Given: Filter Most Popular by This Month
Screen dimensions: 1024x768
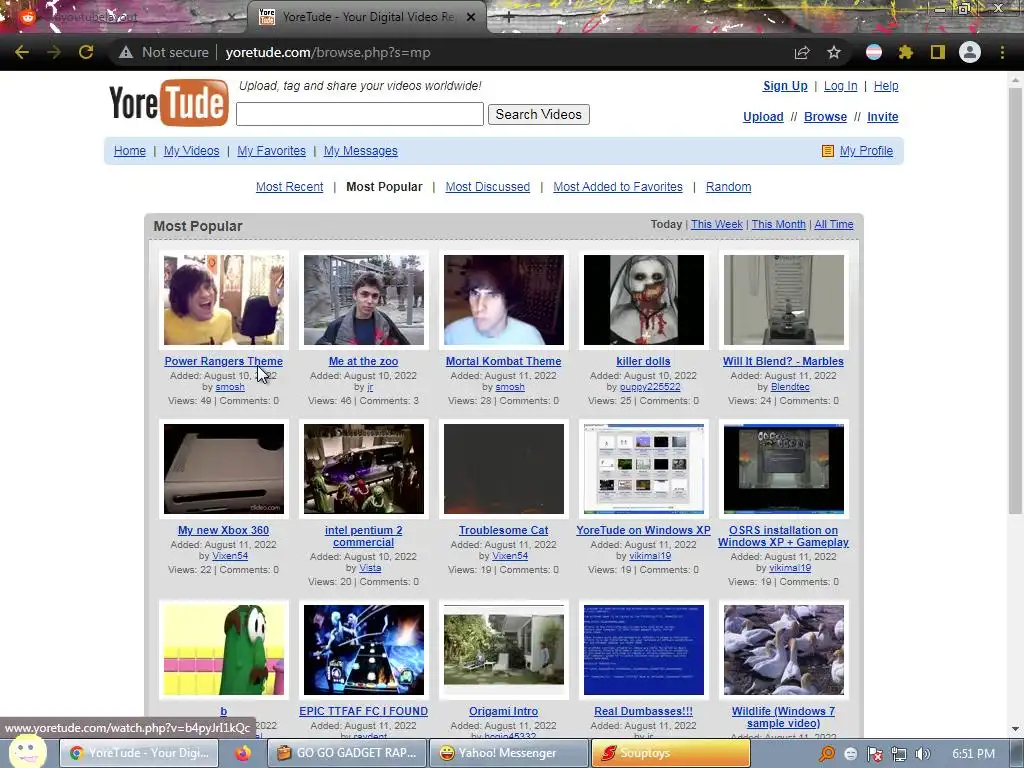Looking at the screenshot, I should pos(778,224).
